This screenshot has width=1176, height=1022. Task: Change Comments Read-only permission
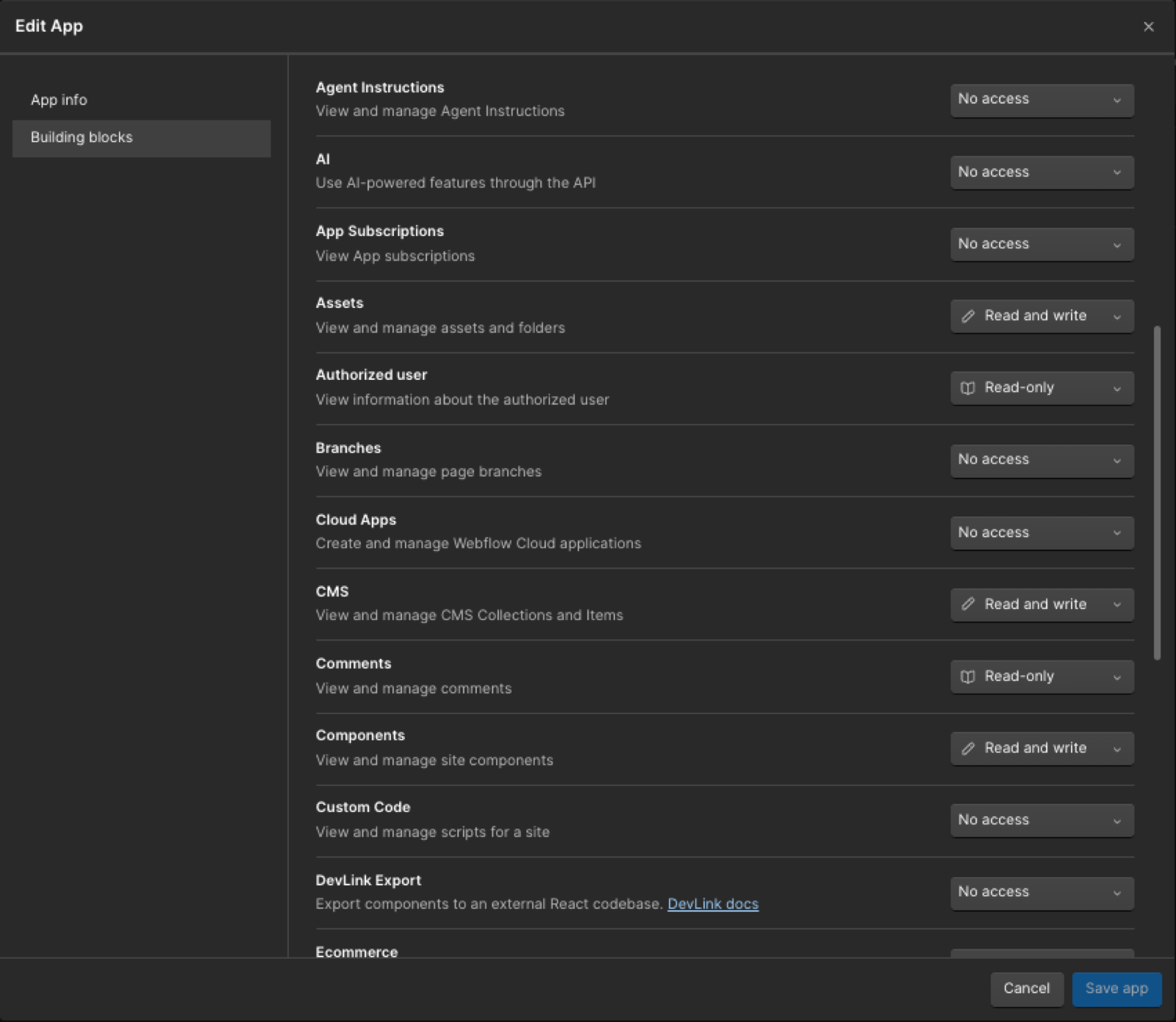1041,677
